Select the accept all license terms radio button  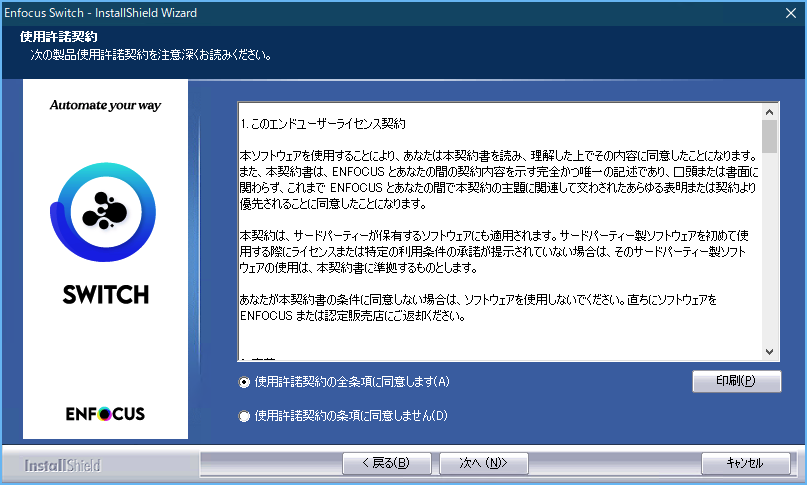pyautogui.click(x=244, y=382)
